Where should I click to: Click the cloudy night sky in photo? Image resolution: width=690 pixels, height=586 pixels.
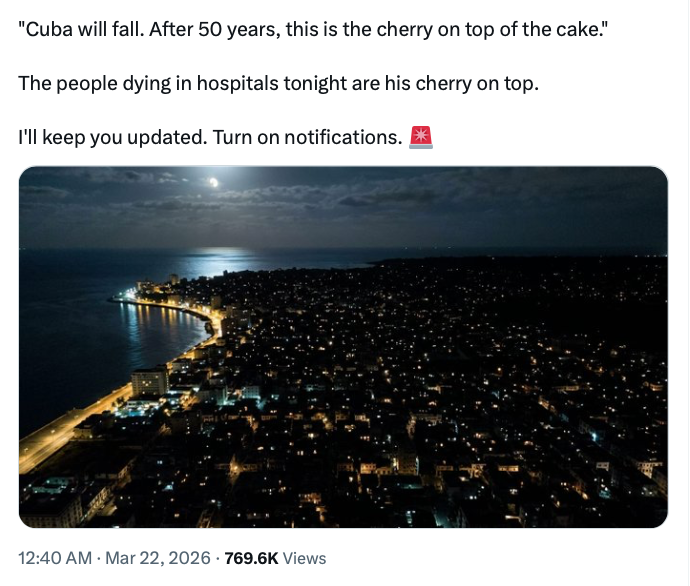(450, 205)
